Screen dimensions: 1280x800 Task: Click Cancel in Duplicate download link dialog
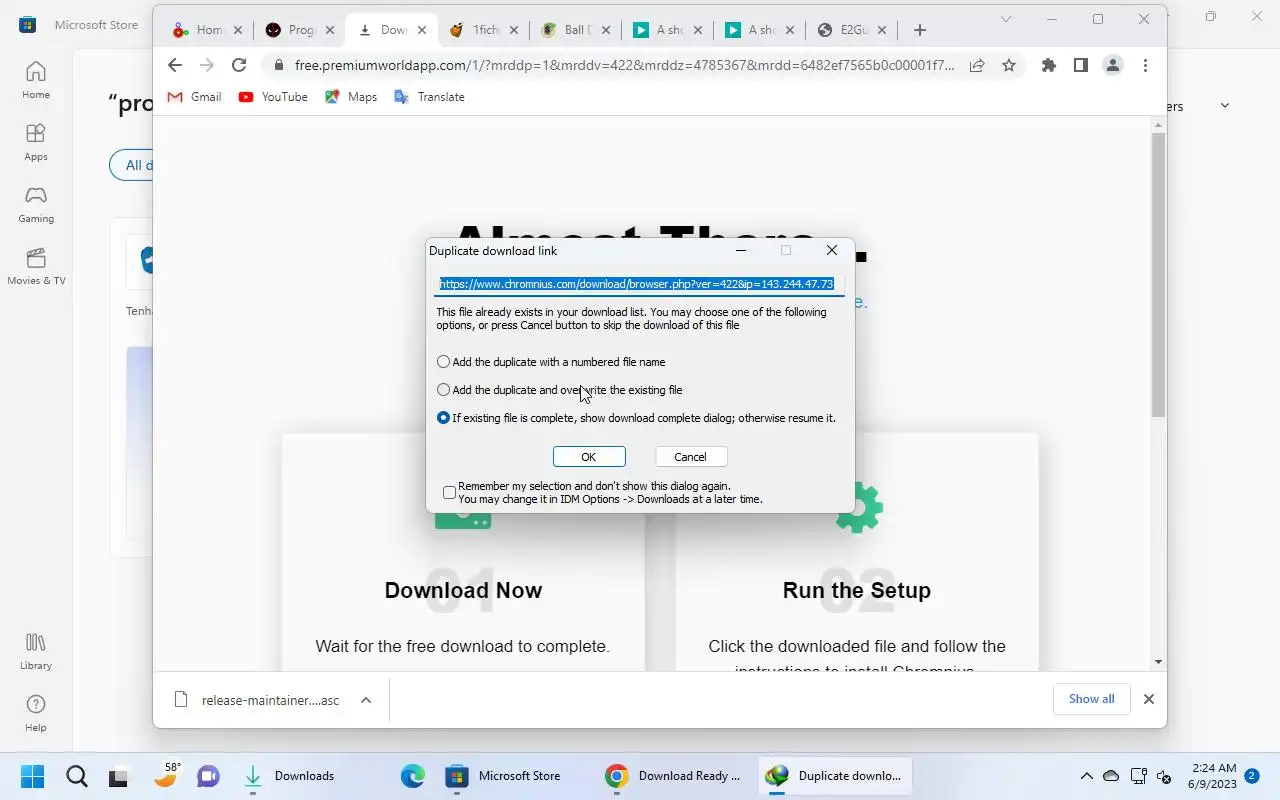pos(690,457)
